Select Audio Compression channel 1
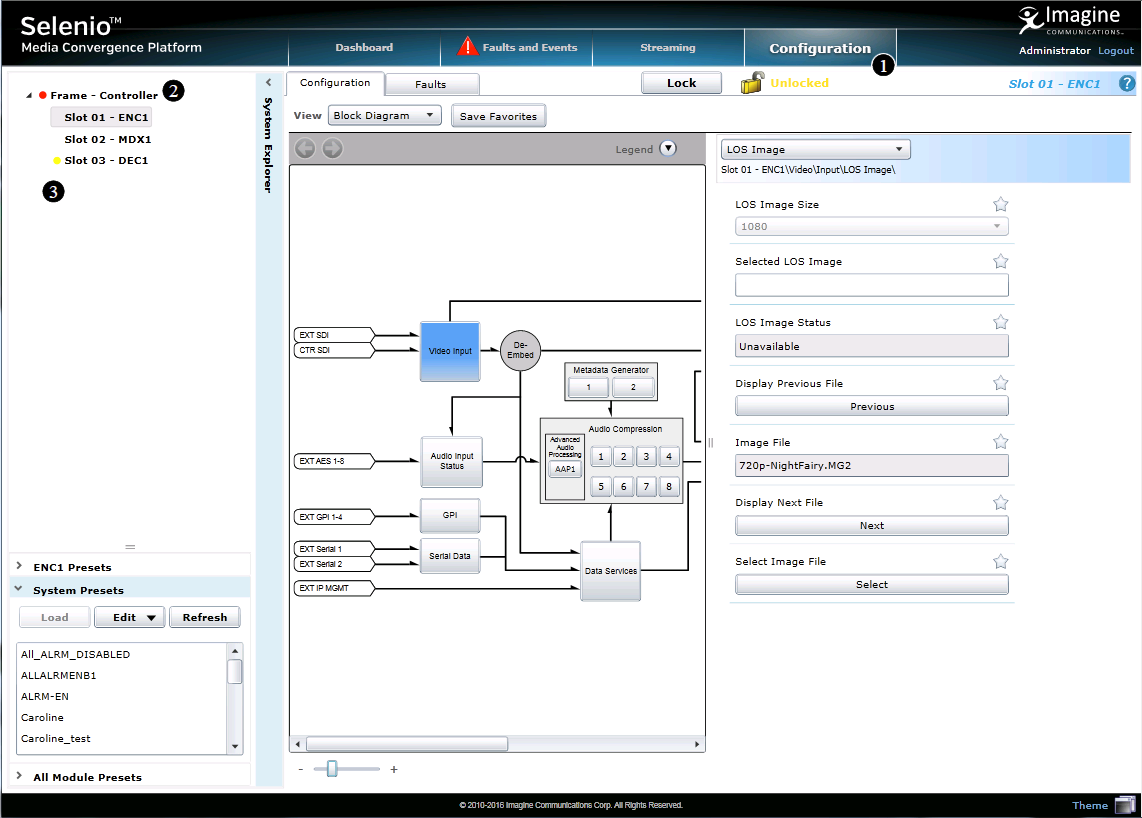Image resolution: width=1142 pixels, height=818 pixels. coord(601,457)
